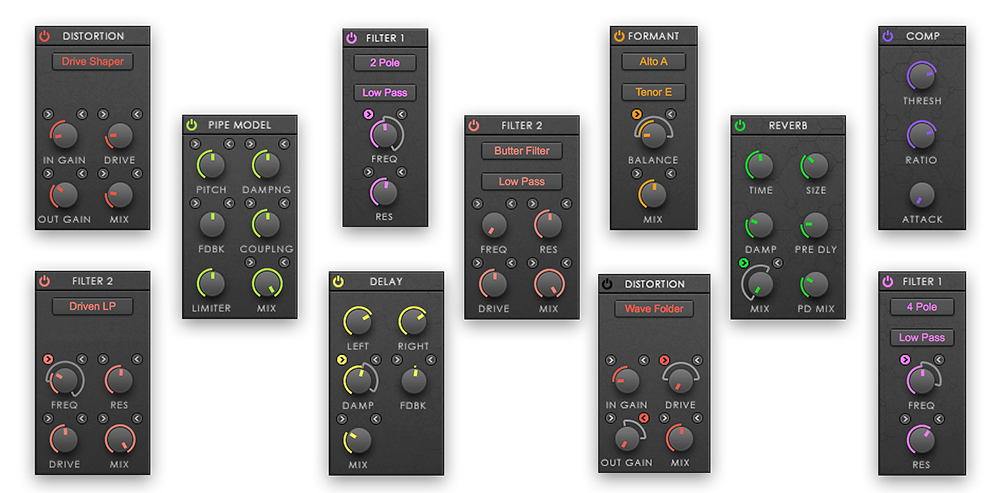Click the Comp Thresh knob

(x=920, y=76)
